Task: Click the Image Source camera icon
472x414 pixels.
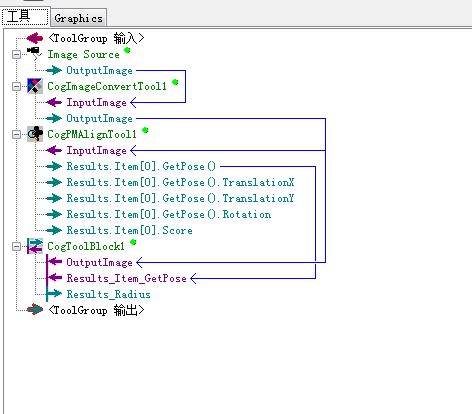Action: tap(35, 54)
